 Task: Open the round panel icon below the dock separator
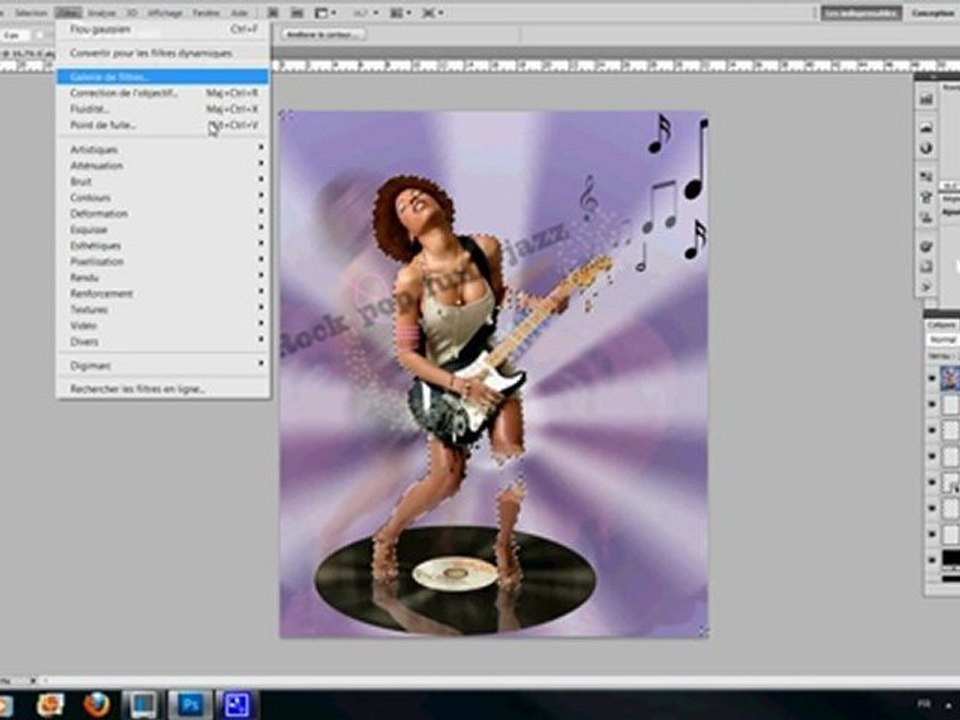click(926, 246)
